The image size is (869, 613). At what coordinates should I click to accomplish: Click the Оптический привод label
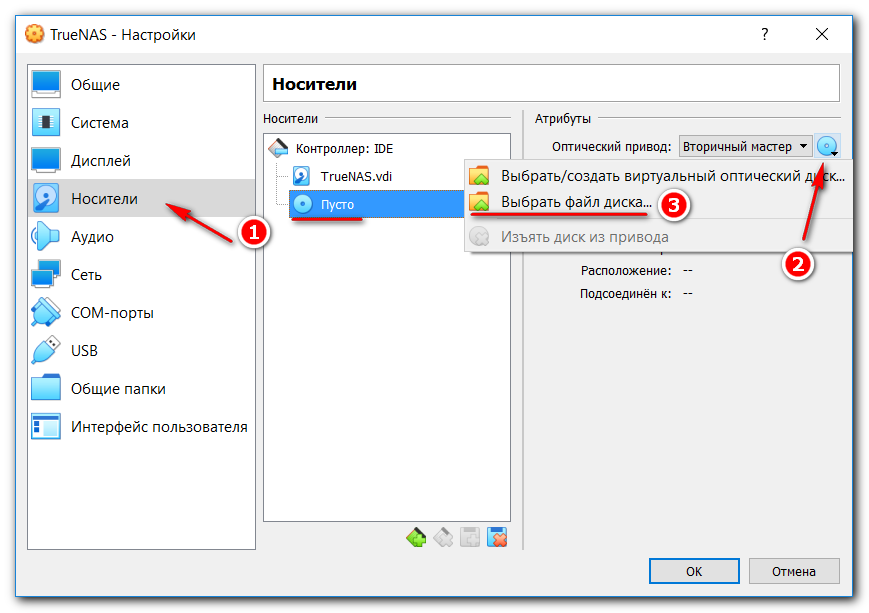click(611, 147)
